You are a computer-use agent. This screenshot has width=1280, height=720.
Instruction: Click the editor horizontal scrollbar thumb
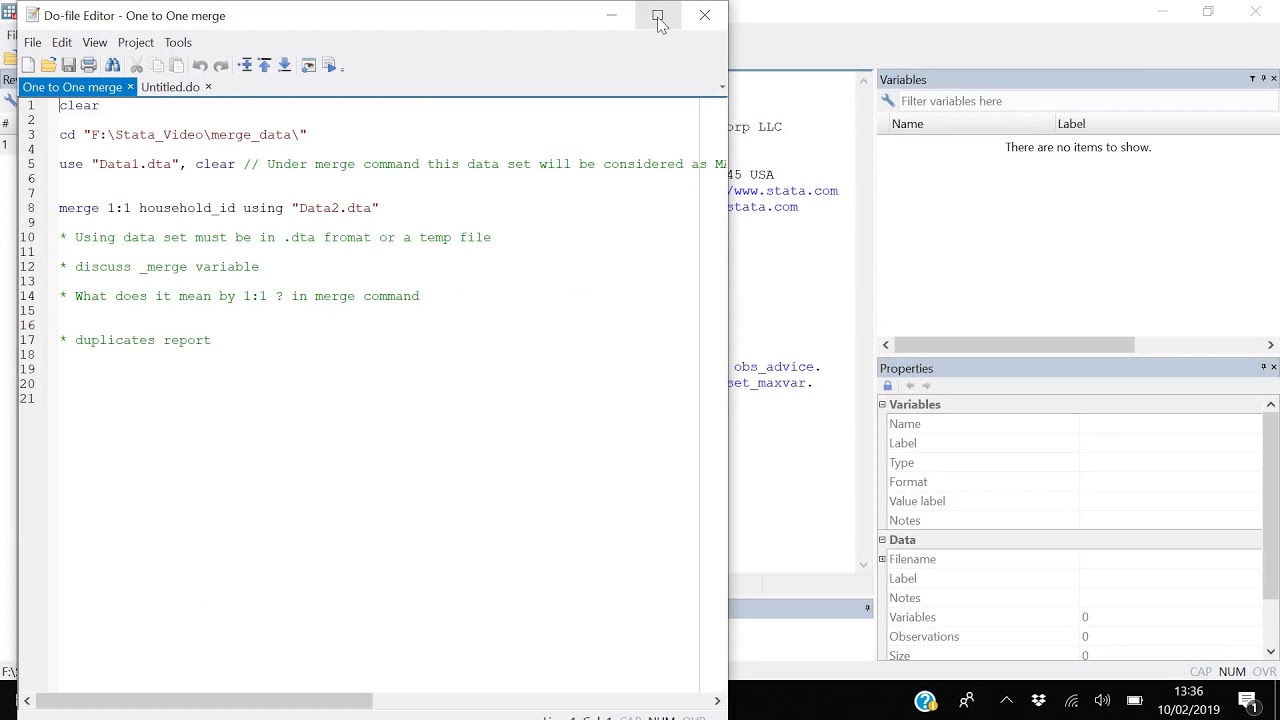tap(204, 701)
